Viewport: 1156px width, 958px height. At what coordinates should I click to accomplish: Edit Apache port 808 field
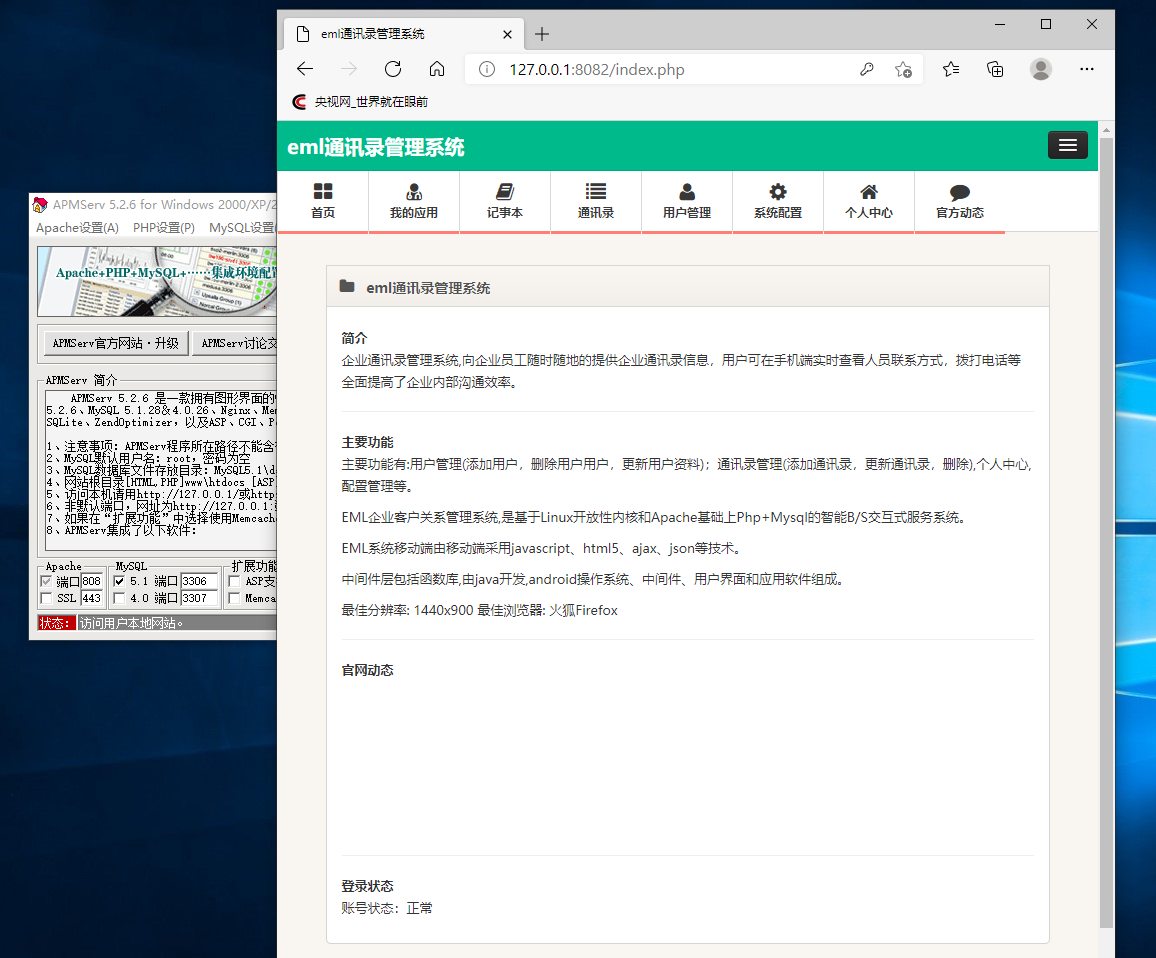pos(91,581)
